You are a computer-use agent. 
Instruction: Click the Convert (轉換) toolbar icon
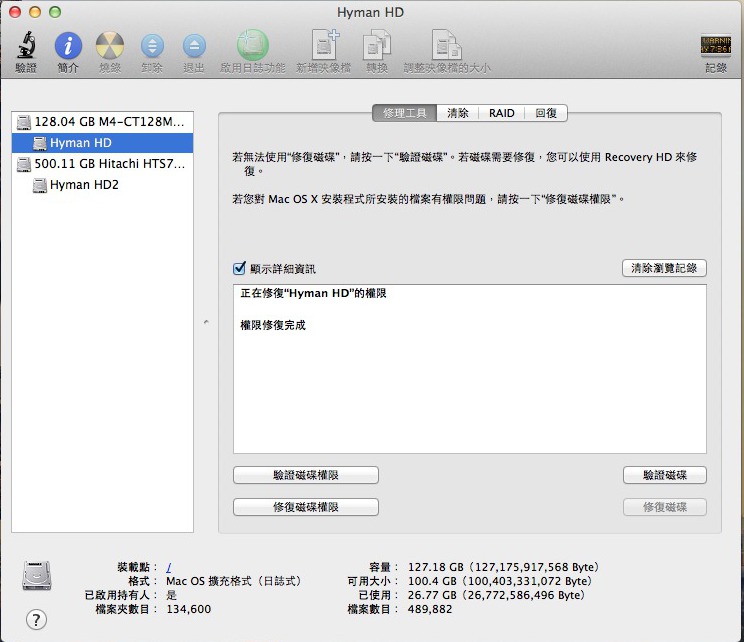point(377,46)
